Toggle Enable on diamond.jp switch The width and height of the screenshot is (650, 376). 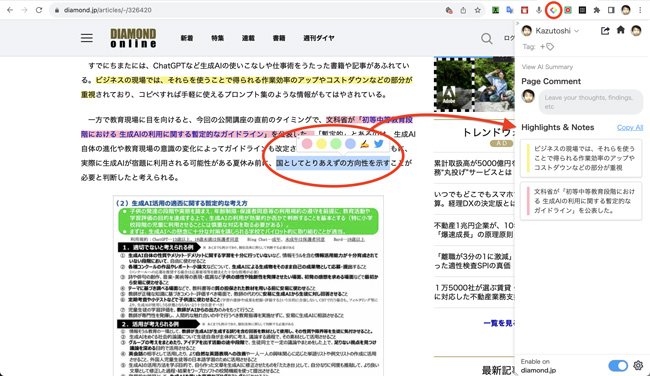618,365
